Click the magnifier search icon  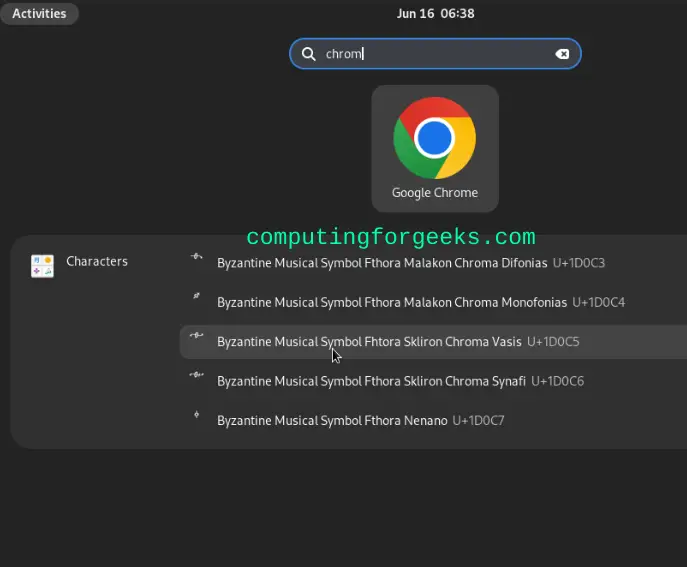point(308,54)
